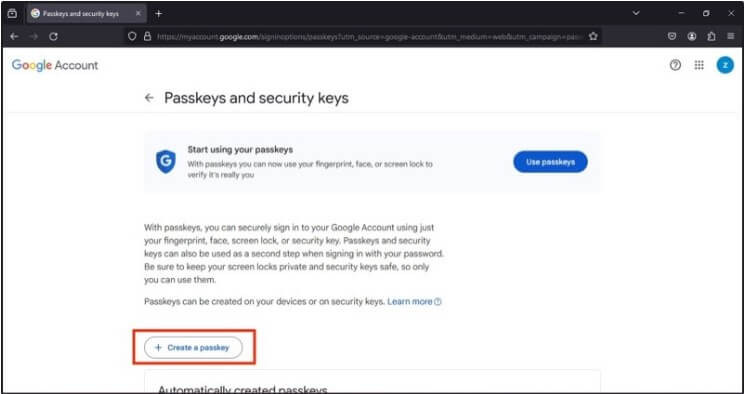Image resolution: width=745 pixels, height=394 pixels.
Task: Open the Google apps grid launcher
Action: 699,66
